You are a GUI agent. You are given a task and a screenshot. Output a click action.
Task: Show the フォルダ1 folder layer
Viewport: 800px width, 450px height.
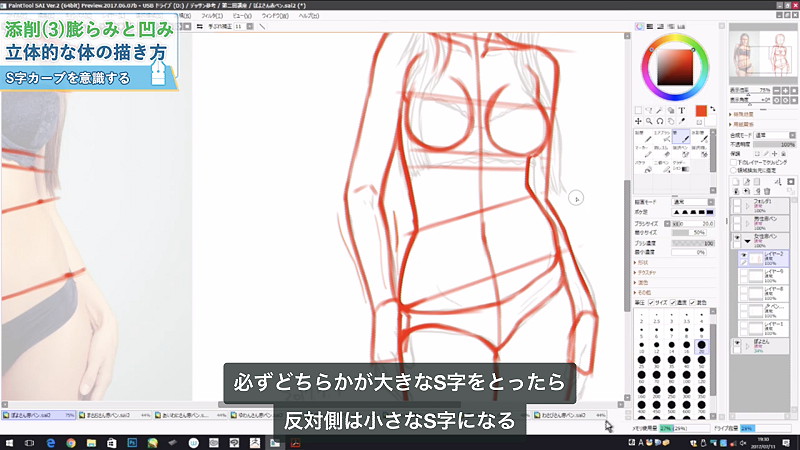click(737, 203)
